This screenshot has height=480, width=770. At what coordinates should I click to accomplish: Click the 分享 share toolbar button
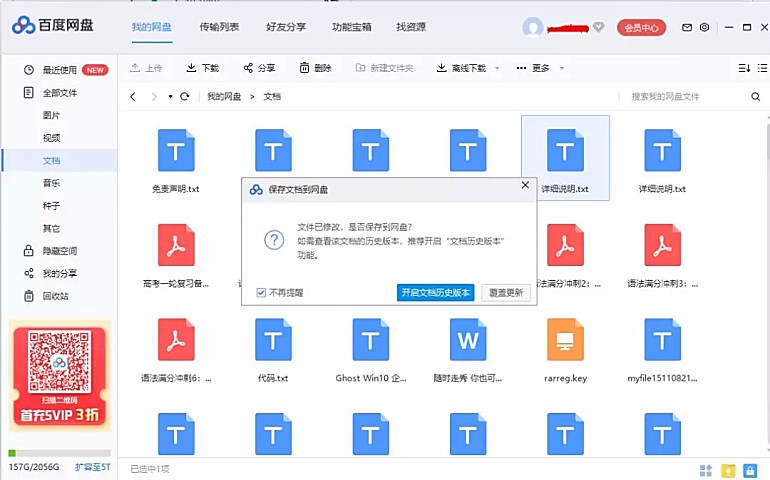[259, 68]
